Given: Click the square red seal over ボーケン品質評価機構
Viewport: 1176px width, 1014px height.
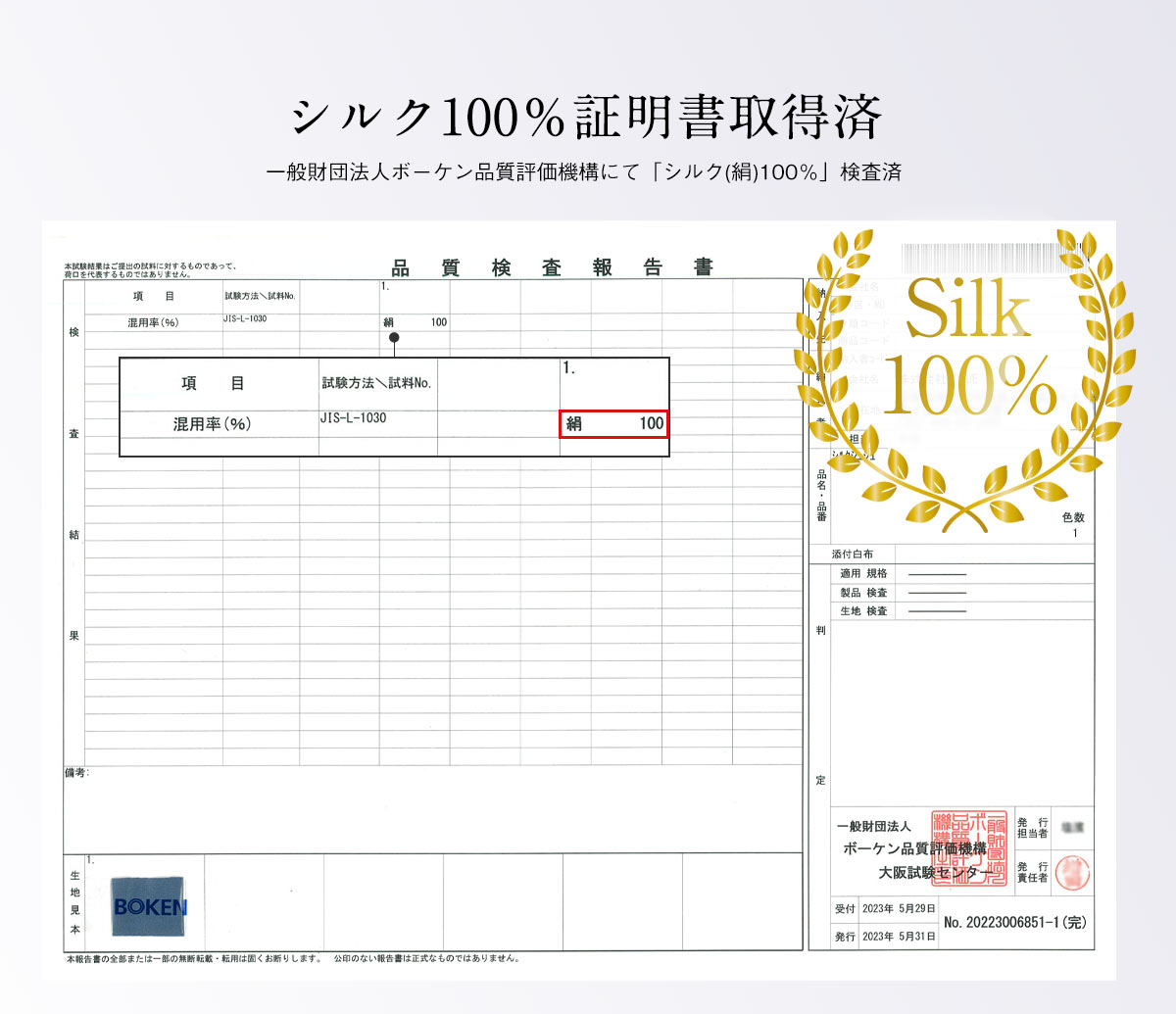Looking at the screenshot, I should (x=969, y=848).
